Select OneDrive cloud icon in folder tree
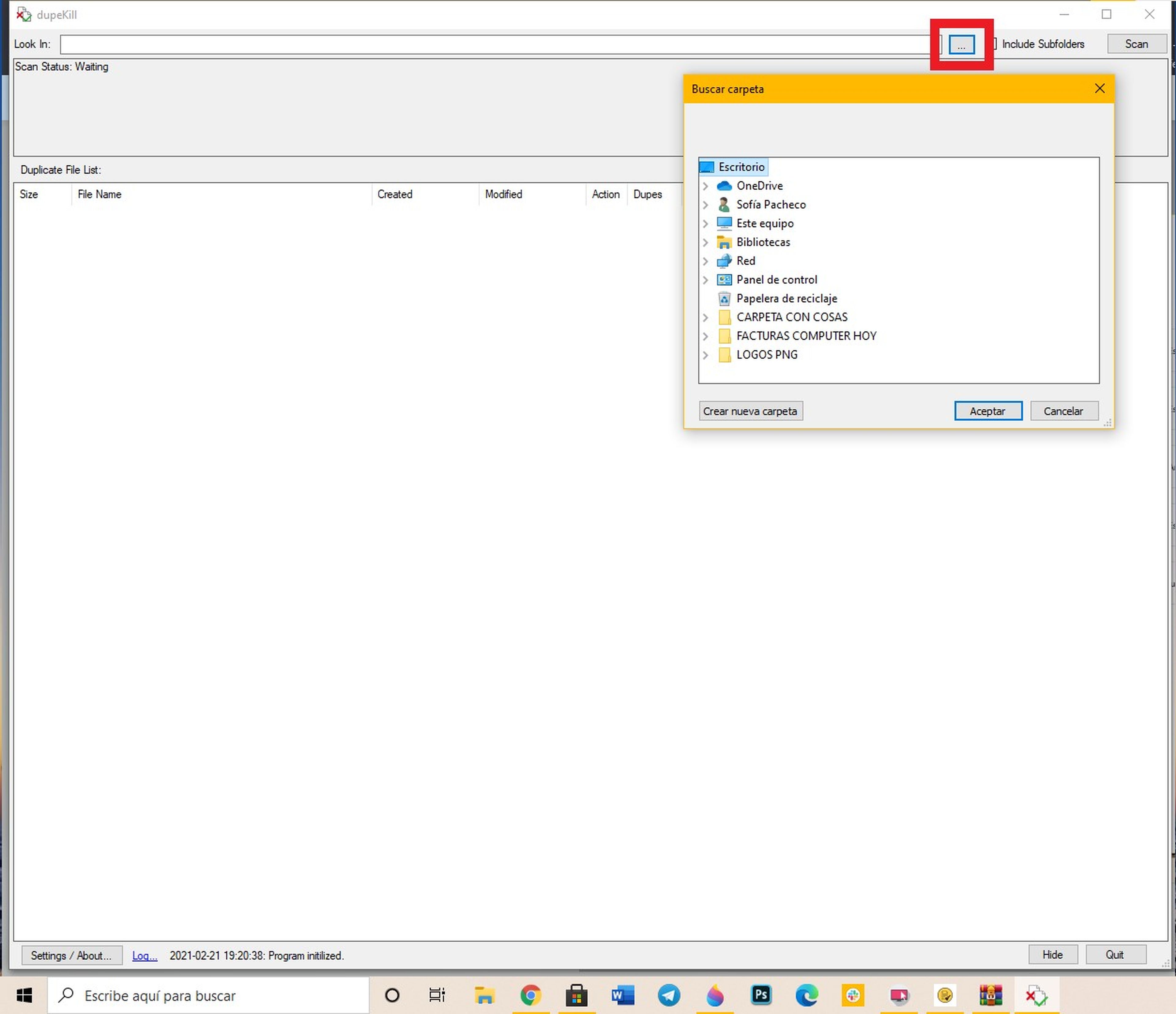Screen dimensions: 1176x1014 click(x=724, y=186)
